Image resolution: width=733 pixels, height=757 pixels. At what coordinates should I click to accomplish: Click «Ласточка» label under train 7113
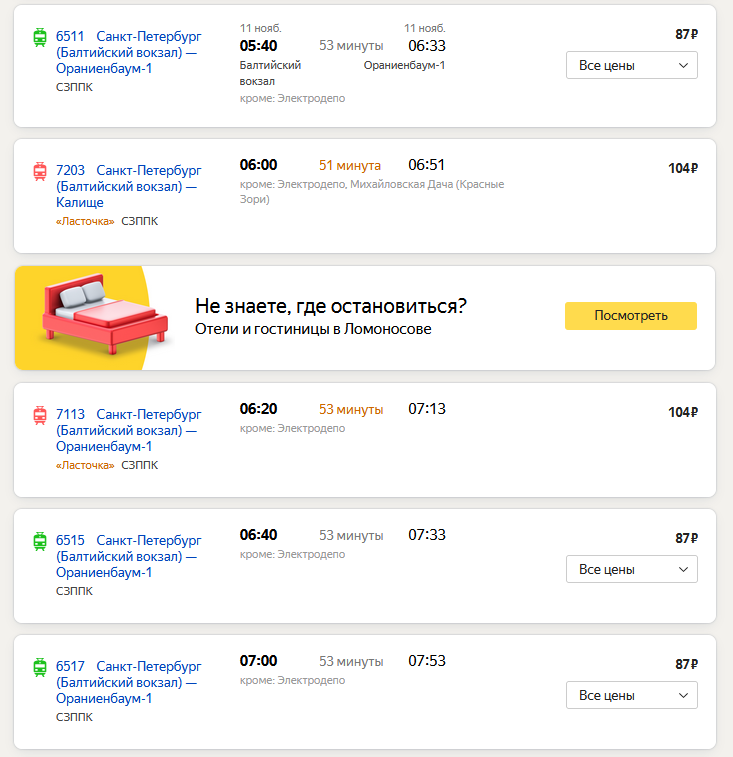[85, 465]
